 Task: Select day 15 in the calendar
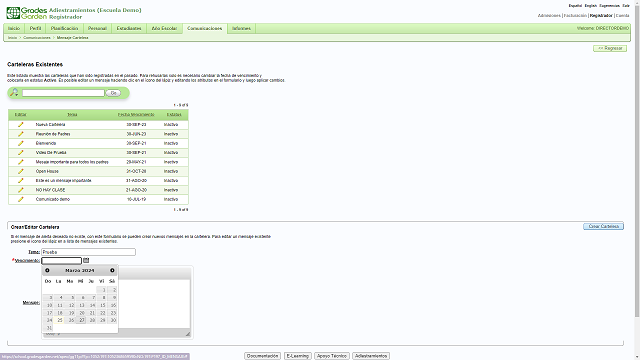click(x=102, y=305)
